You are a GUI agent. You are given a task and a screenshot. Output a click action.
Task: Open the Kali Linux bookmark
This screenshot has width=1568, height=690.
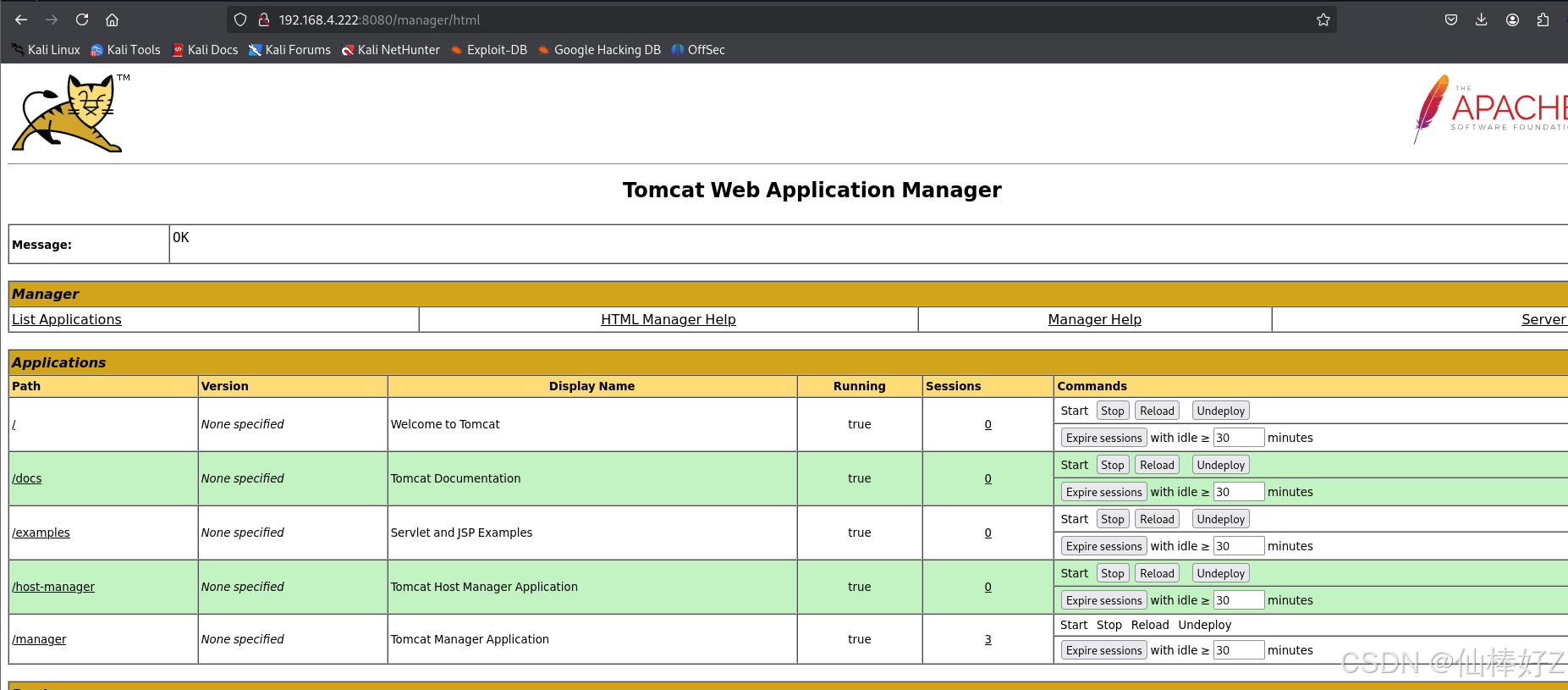[x=46, y=50]
